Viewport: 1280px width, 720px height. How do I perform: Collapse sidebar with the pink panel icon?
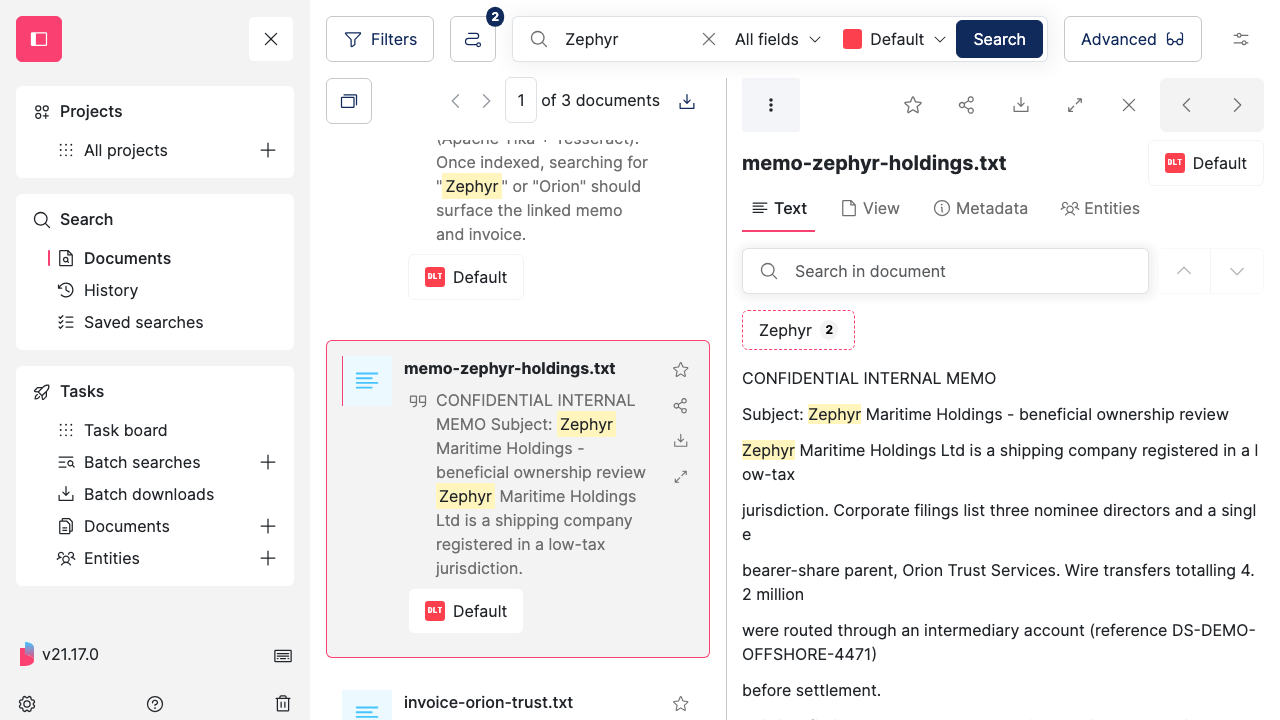pos(39,39)
